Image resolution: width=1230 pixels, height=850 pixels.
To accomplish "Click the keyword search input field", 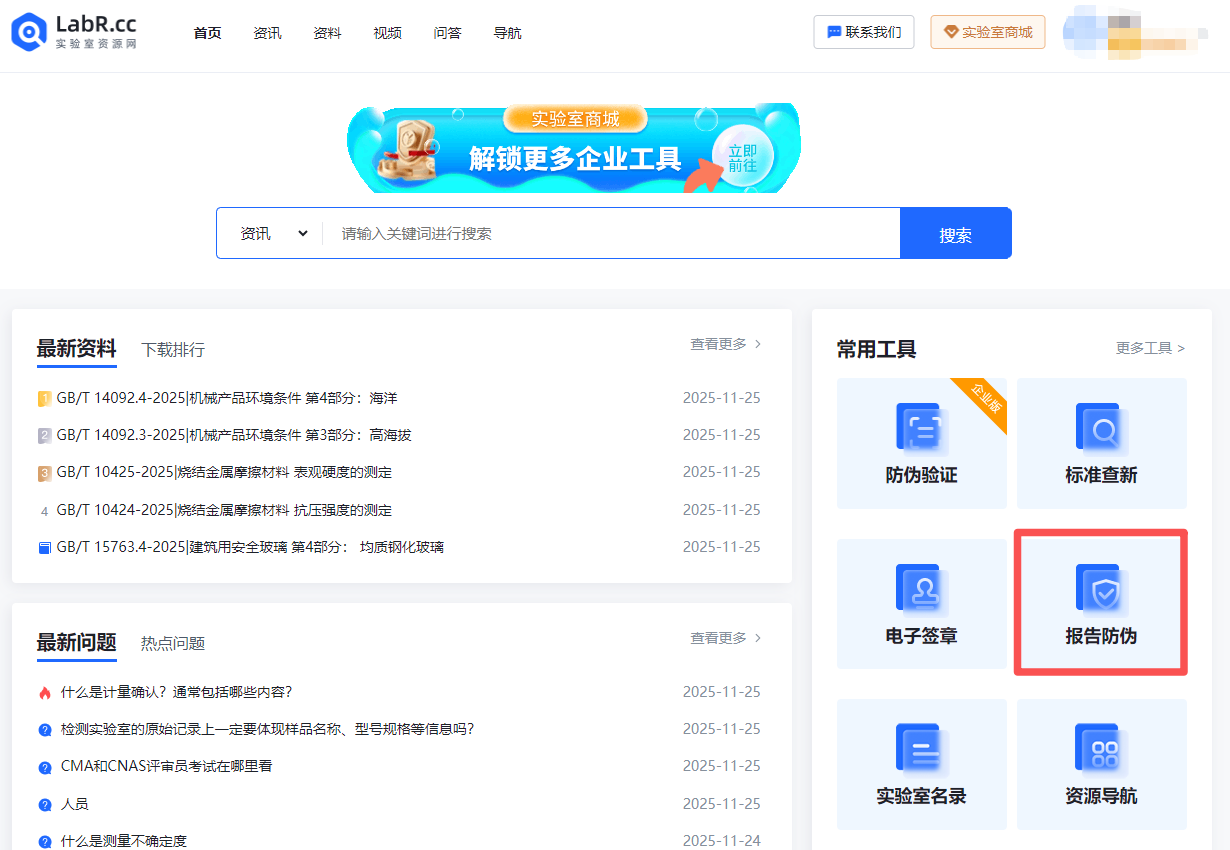I will pyautogui.click(x=611, y=233).
